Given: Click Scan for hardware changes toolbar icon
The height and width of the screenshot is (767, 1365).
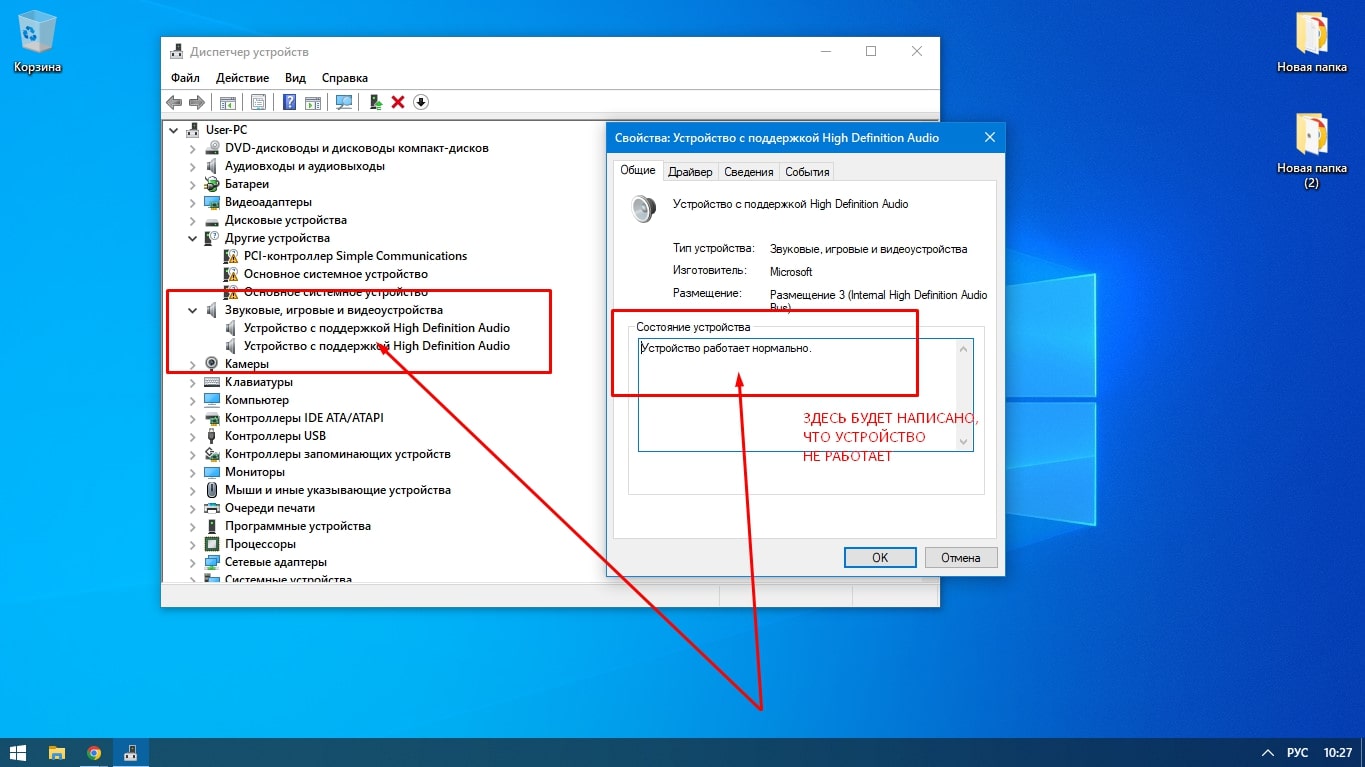Looking at the screenshot, I should [x=344, y=102].
